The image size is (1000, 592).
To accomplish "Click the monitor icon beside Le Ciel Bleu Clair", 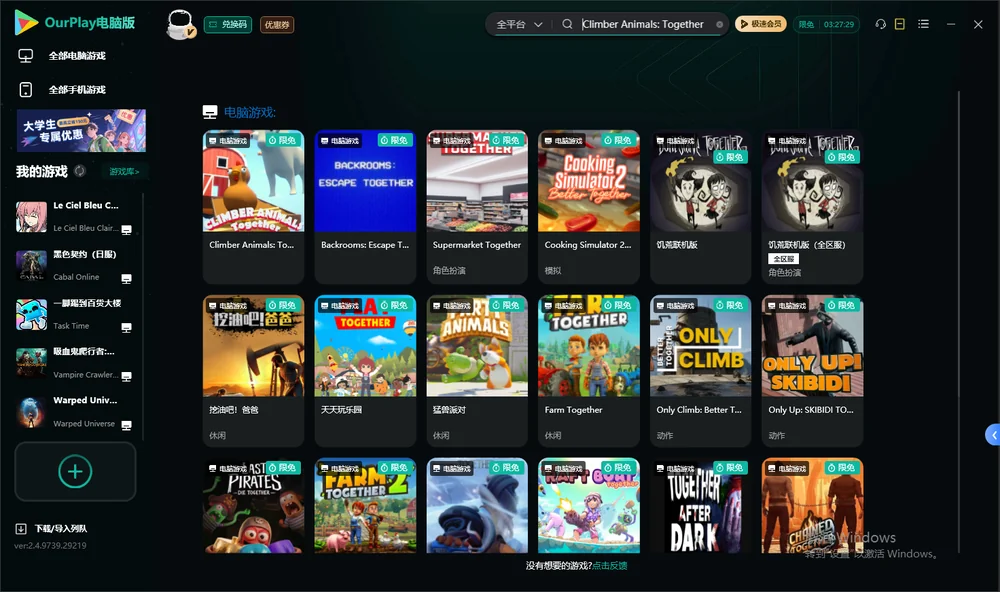I will (x=126, y=230).
